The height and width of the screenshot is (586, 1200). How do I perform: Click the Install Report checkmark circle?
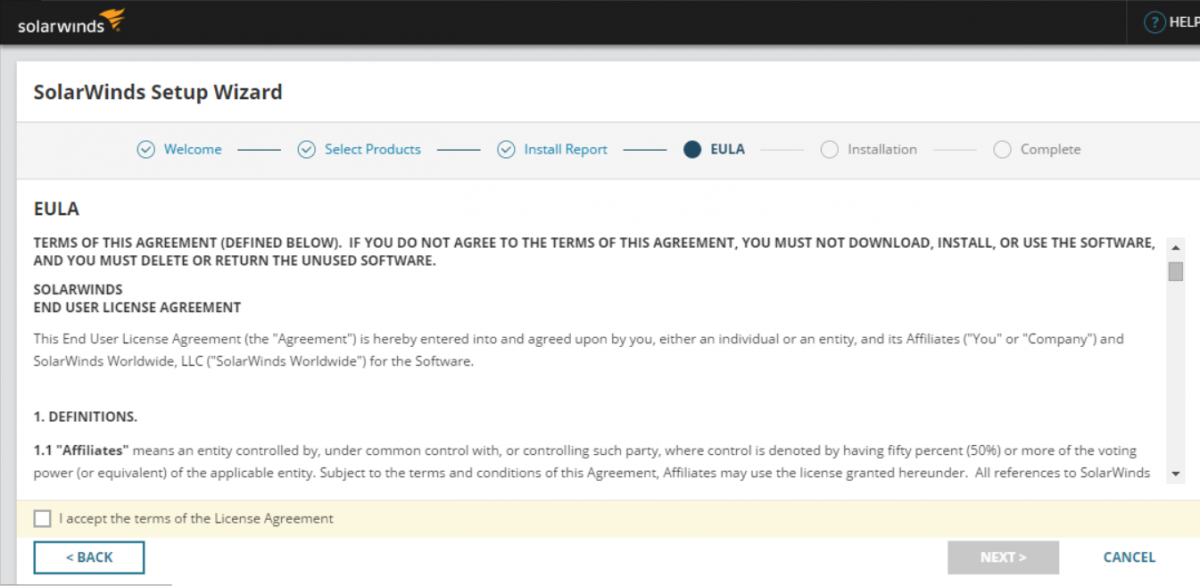click(x=507, y=150)
